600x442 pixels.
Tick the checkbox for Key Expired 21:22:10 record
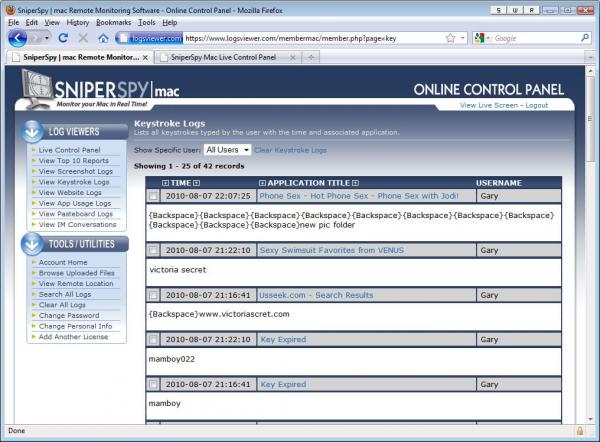tap(153, 339)
